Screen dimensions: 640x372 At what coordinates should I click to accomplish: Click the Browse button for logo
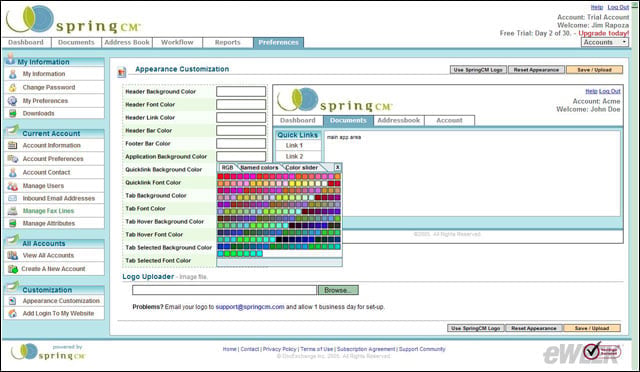338,290
